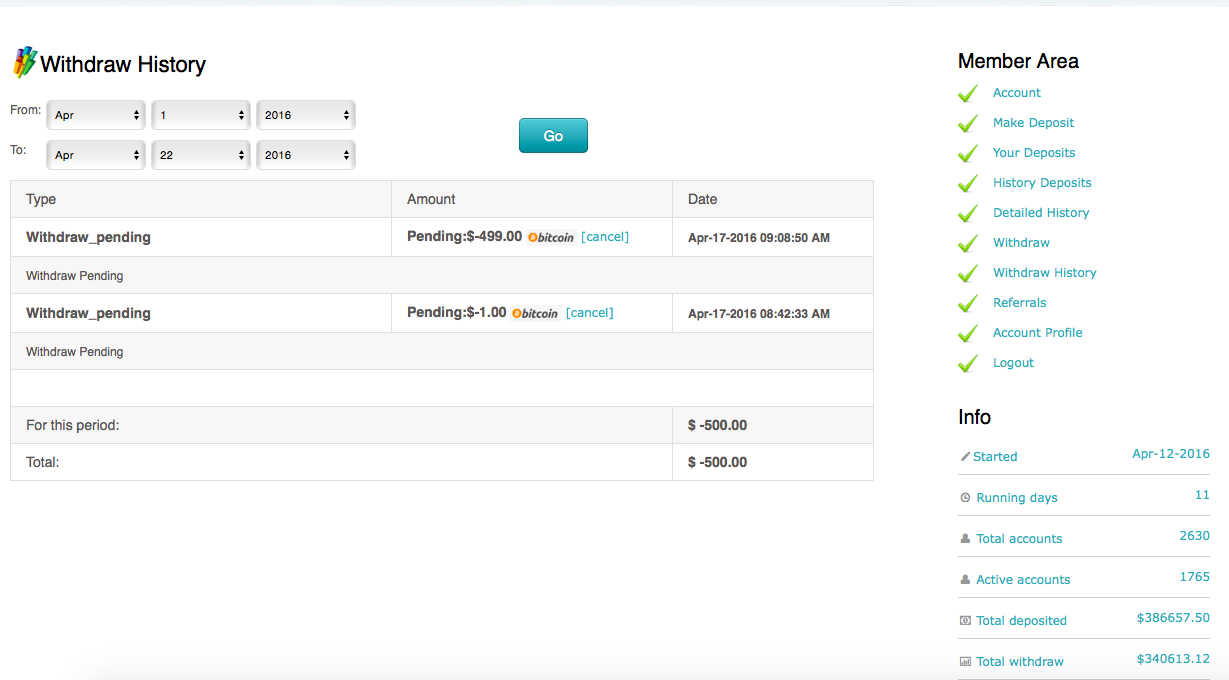Click the bitcoin icon in the $-499.00 row

pos(551,238)
